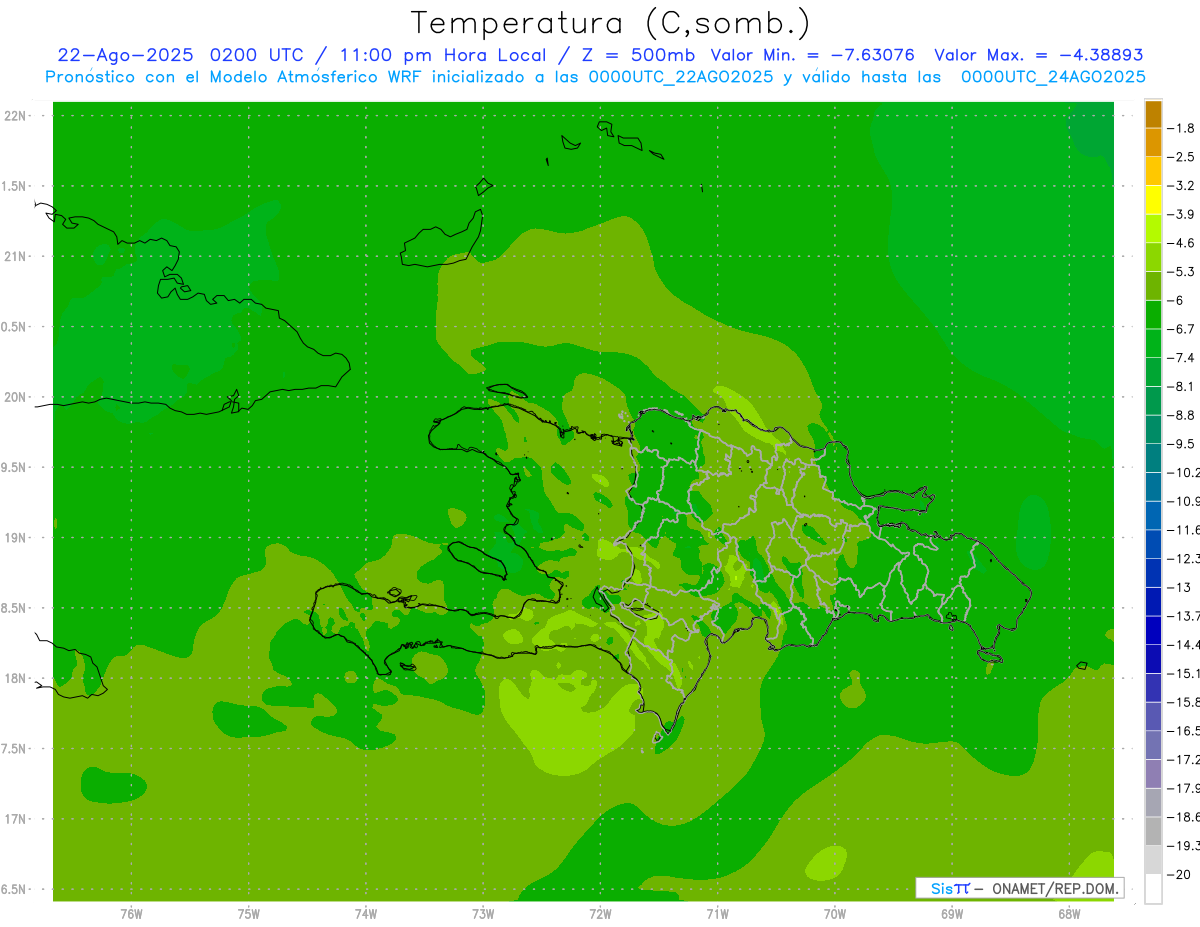1200x927 pixels.
Task: Click the 22N latitude label
Action: pos(15,116)
